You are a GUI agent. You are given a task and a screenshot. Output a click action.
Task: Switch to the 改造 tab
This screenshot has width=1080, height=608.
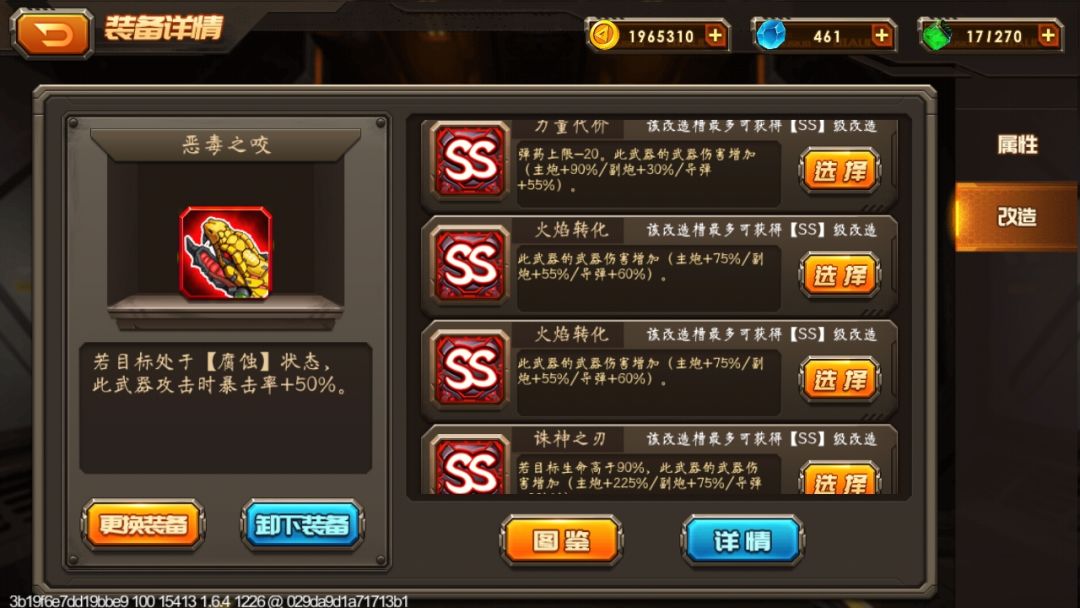click(x=1017, y=216)
